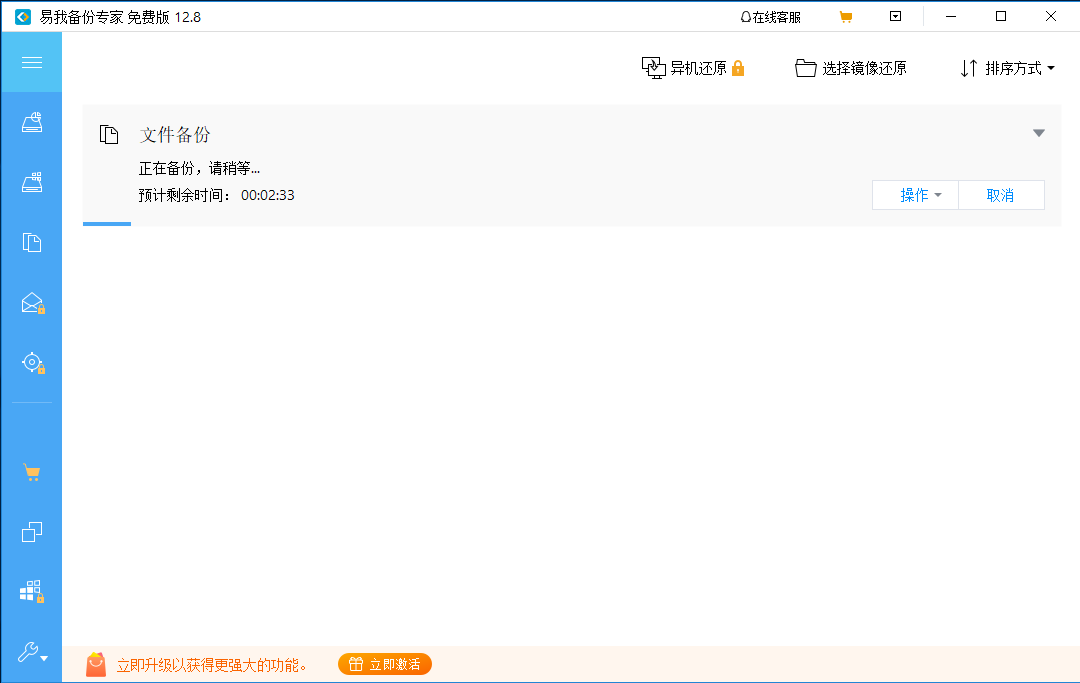This screenshot has height=683, width=1080.
Task: Click 在线客服 online support
Action: pyautogui.click(x=770, y=17)
